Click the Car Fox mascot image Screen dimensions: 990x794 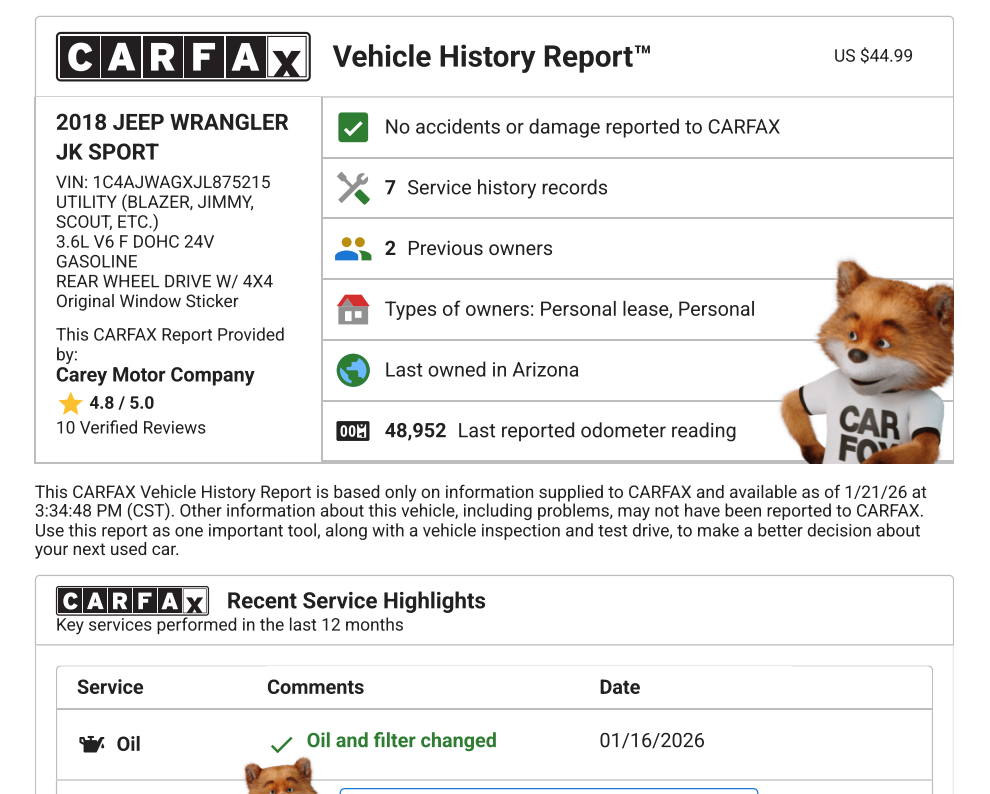[x=872, y=365]
